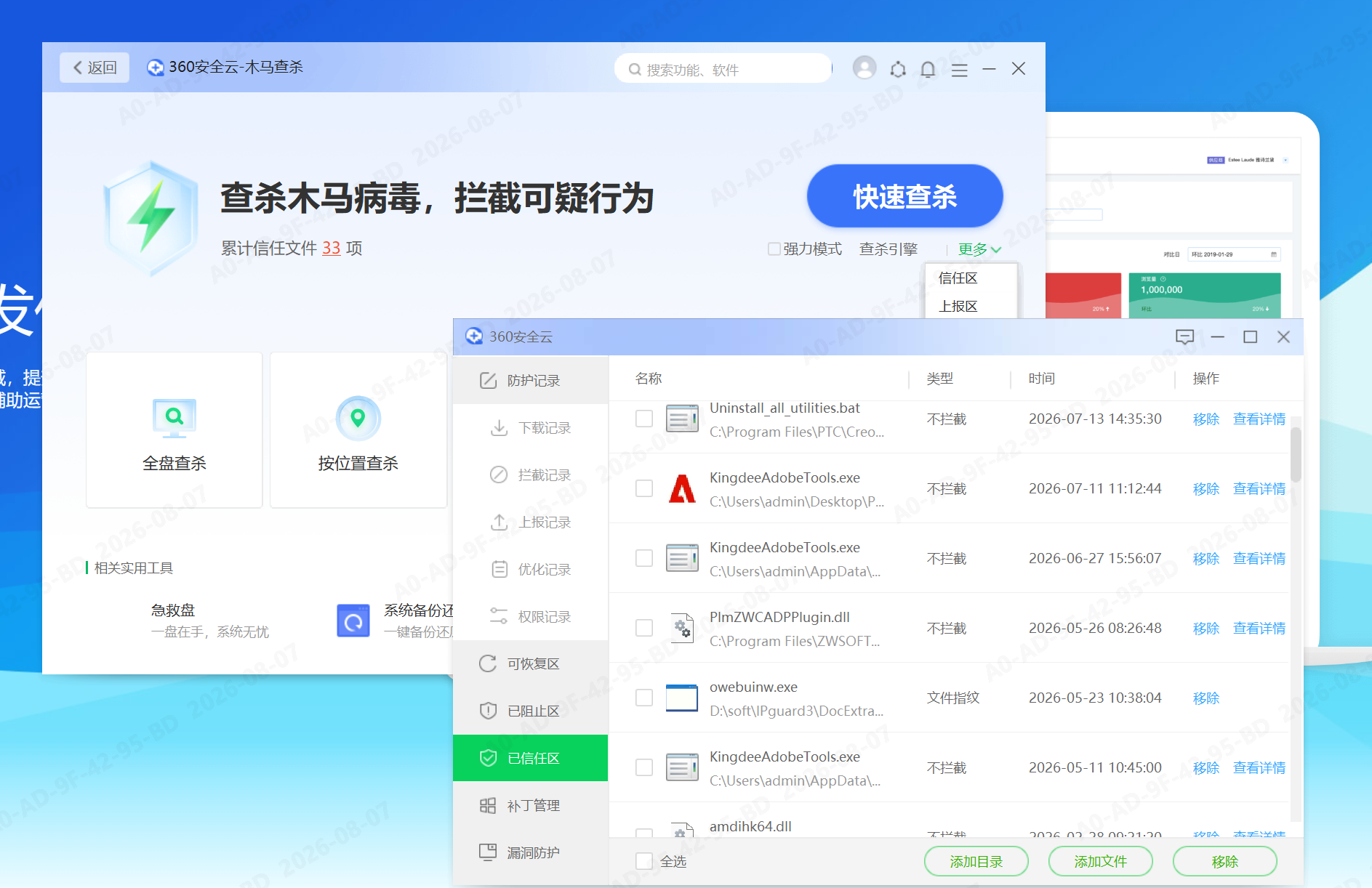Select the 已信任区 tab
The width and height of the screenshot is (1372, 888).
click(x=531, y=758)
